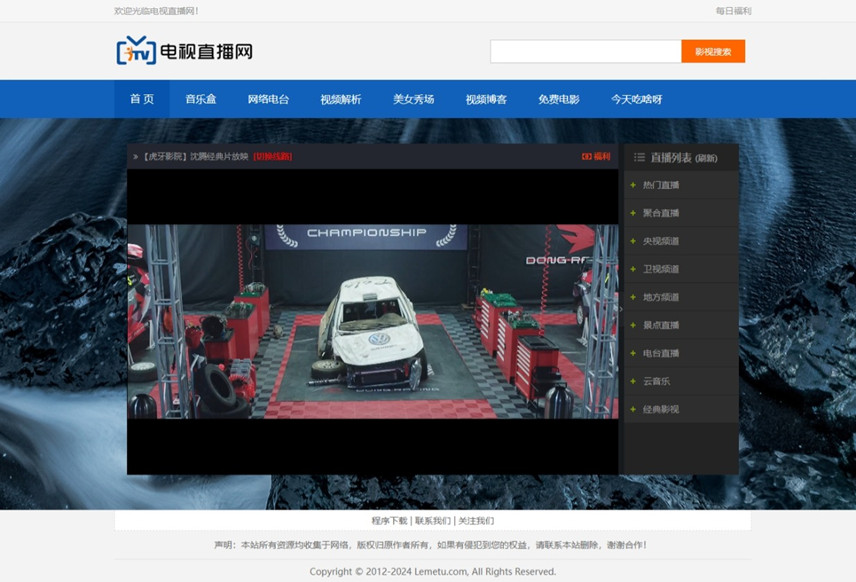Click the video player showing the rally car

(x=373, y=322)
